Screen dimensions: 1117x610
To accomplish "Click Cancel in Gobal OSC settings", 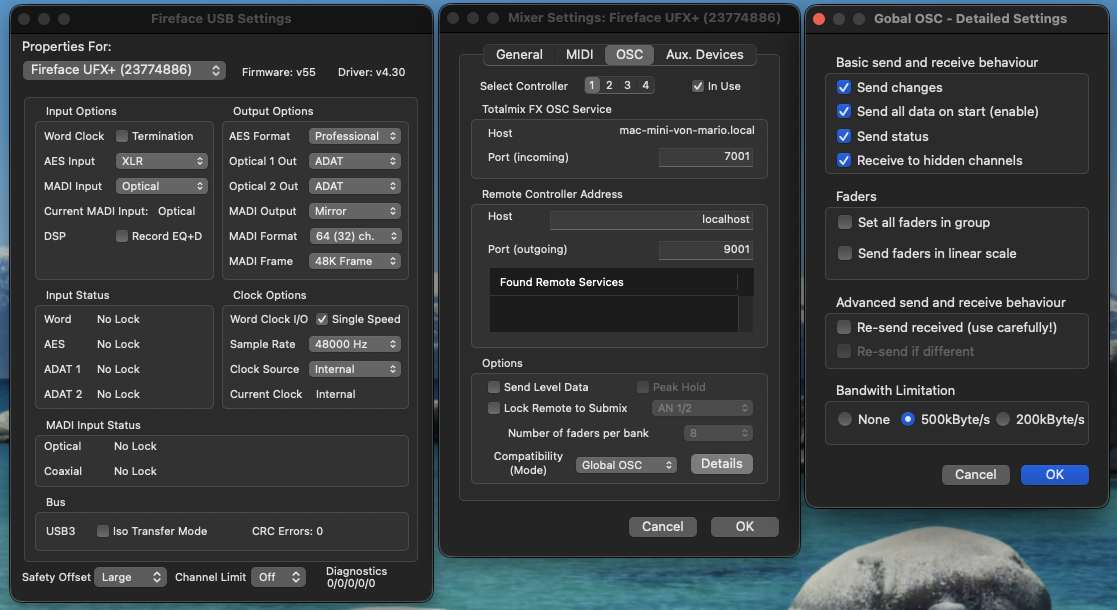I will (975, 475).
